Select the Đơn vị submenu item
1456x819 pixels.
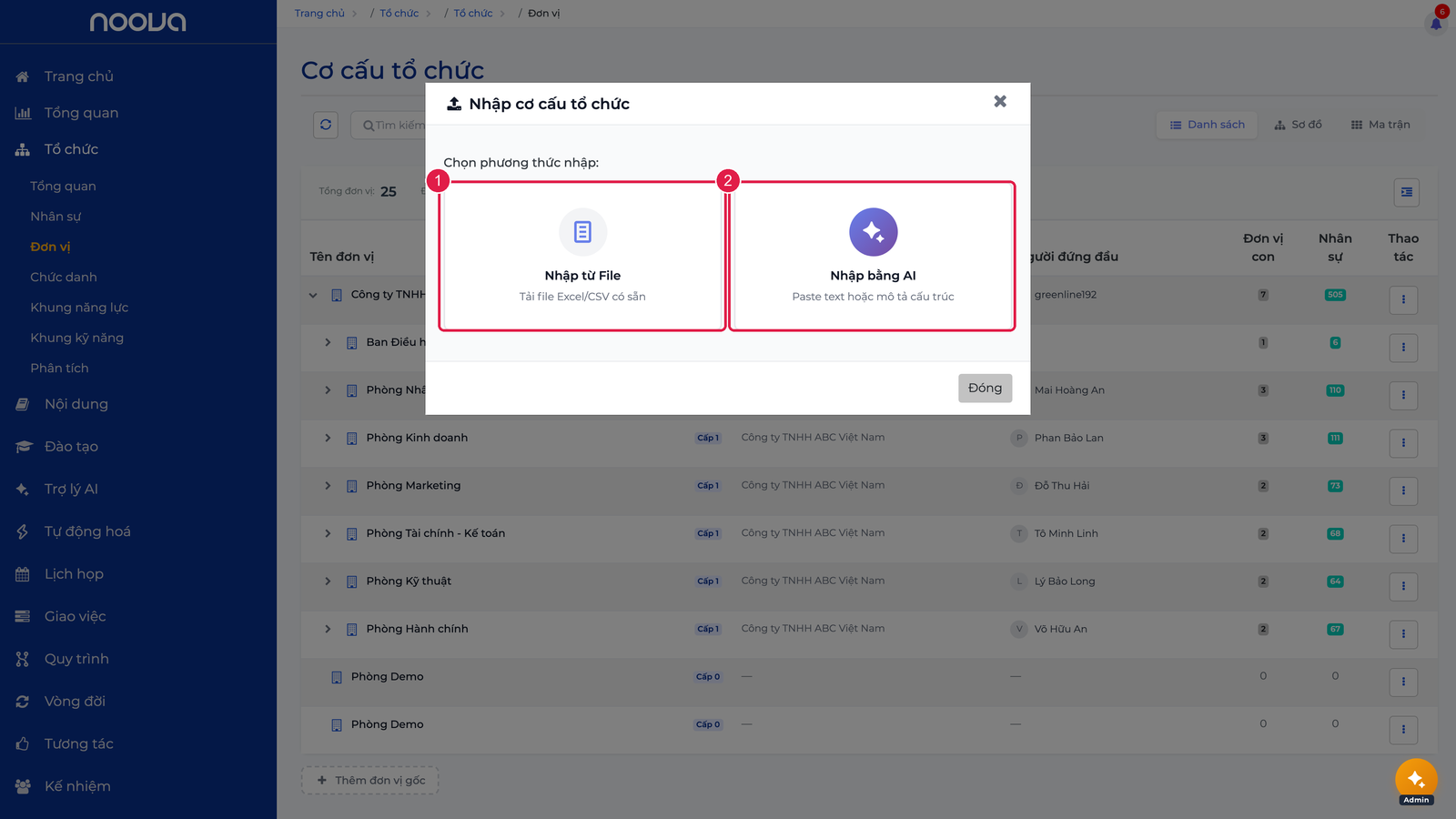50,247
